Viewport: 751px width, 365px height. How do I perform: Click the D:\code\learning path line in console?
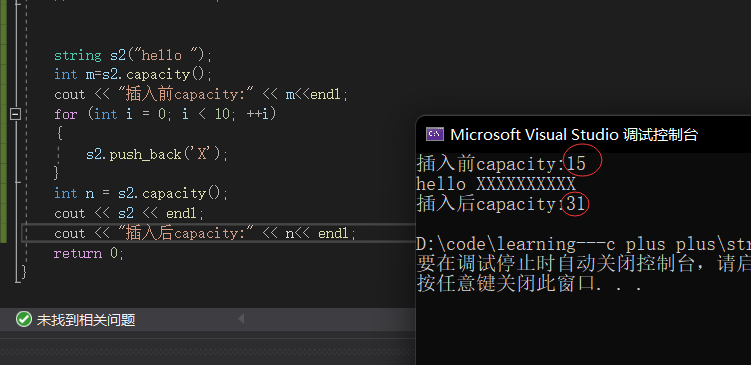click(x=583, y=244)
